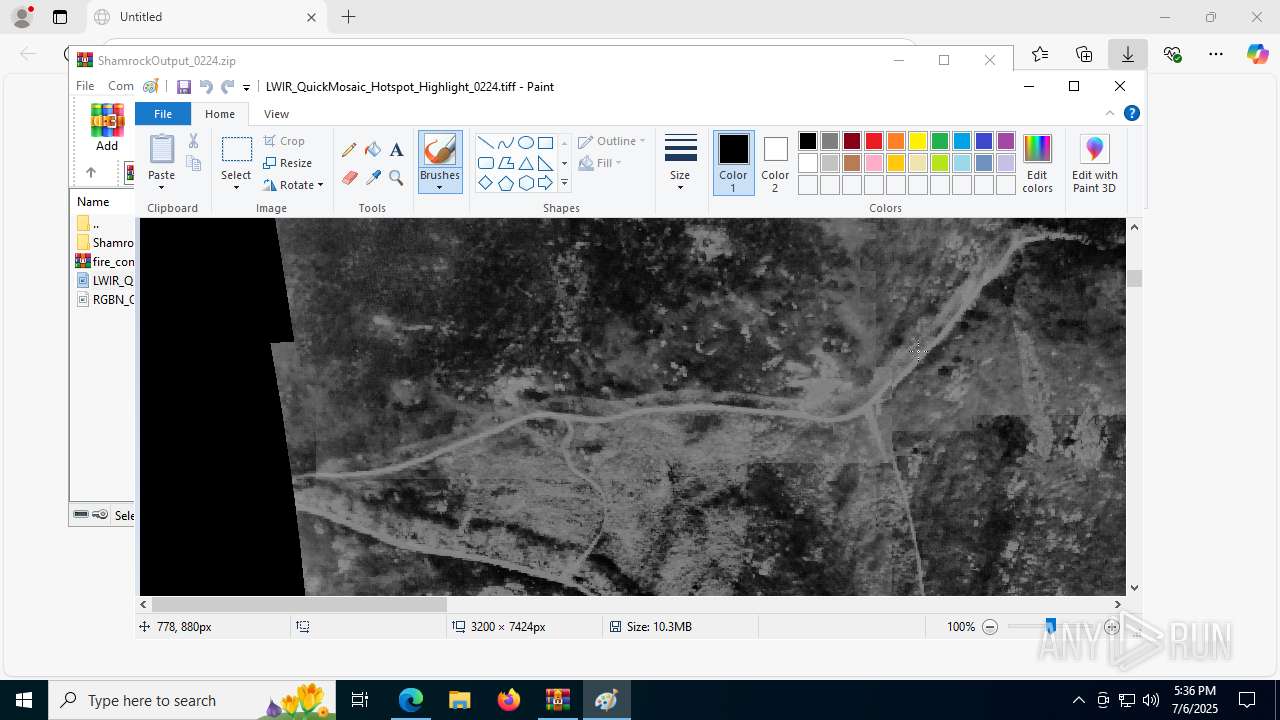1280x720 pixels.
Task: Choose the Diamond shape
Action: point(485,183)
